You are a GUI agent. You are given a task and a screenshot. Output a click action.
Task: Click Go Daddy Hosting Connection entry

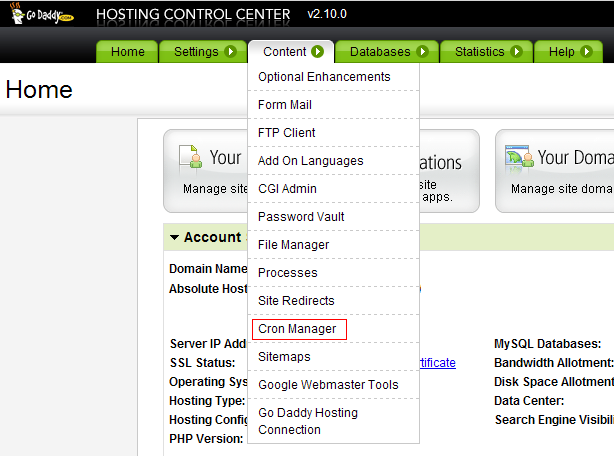coord(307,421)
